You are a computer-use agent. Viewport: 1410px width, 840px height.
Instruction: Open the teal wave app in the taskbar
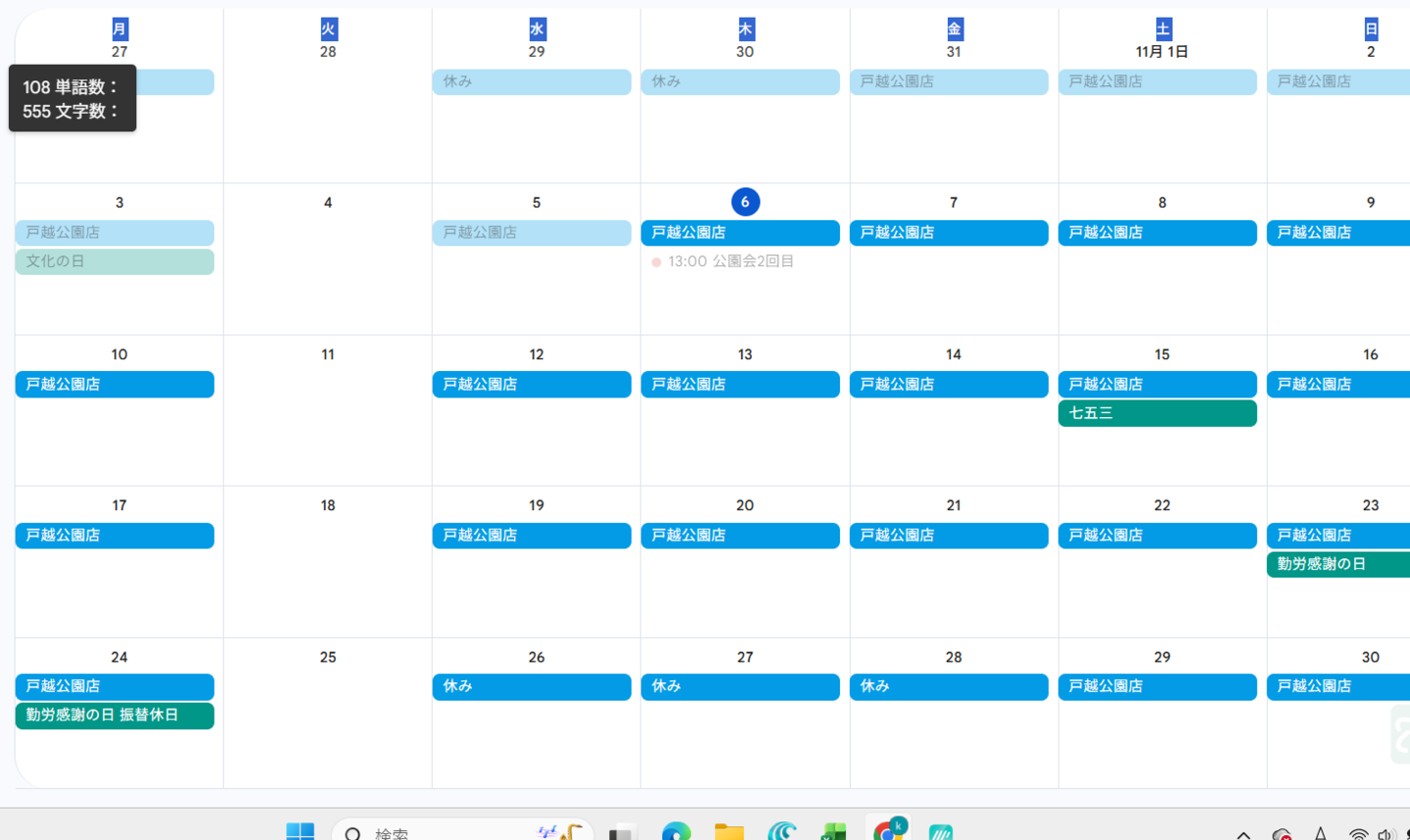pyautogui.click(x=781, y=831)
